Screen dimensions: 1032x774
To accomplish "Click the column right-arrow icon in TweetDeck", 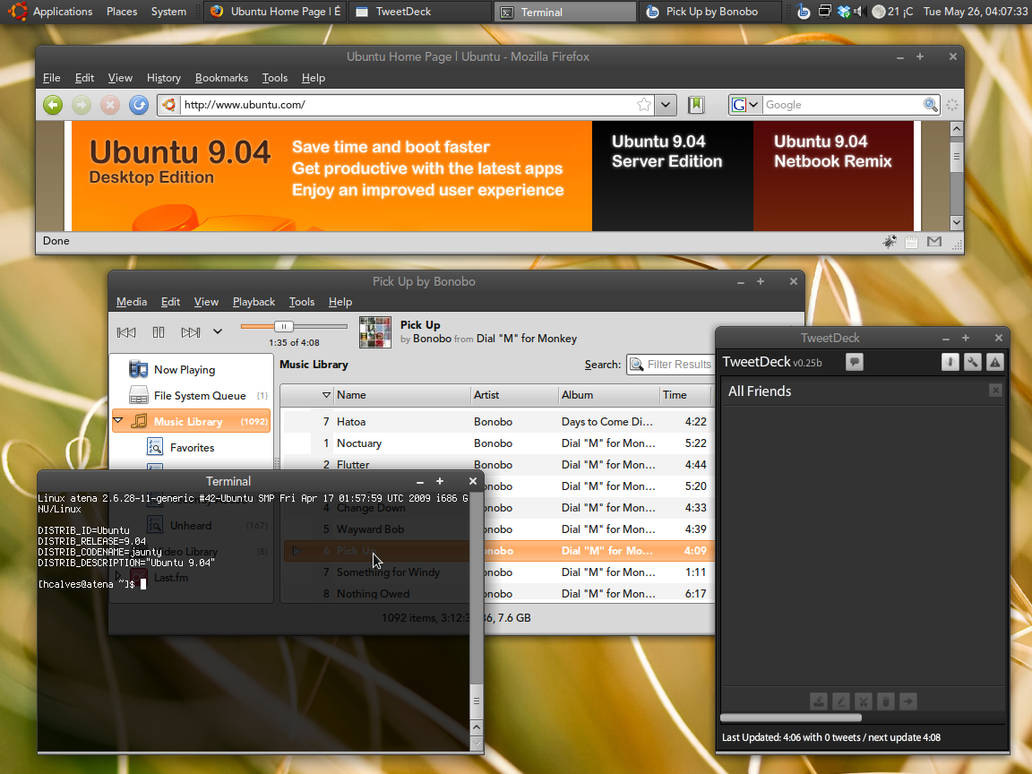I will point(908,702).
